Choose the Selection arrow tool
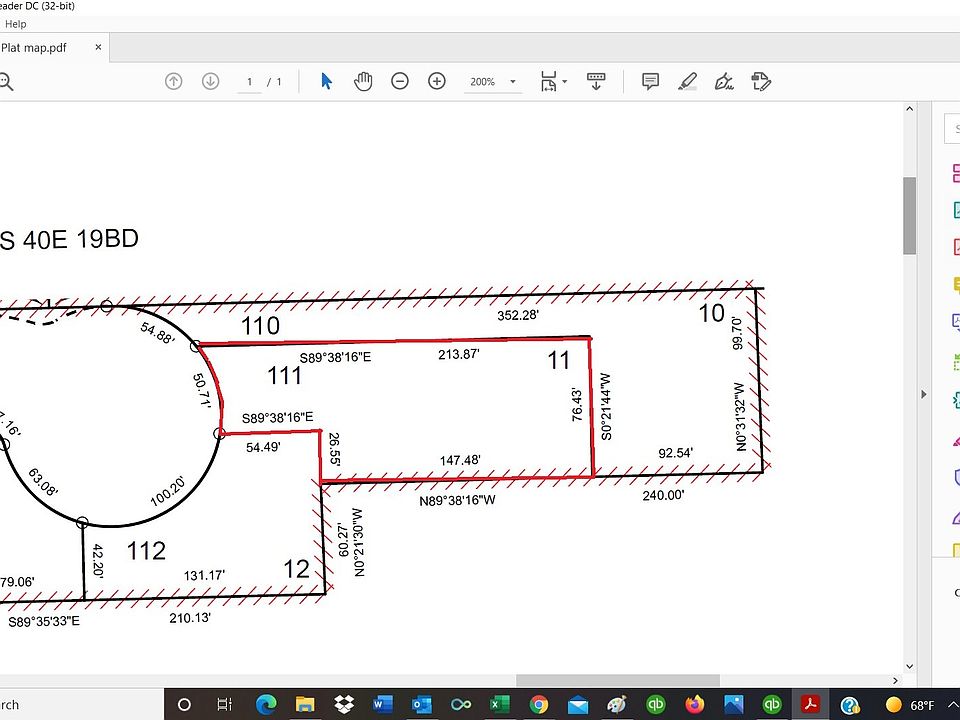960x720 pixels. coord(326,81)
